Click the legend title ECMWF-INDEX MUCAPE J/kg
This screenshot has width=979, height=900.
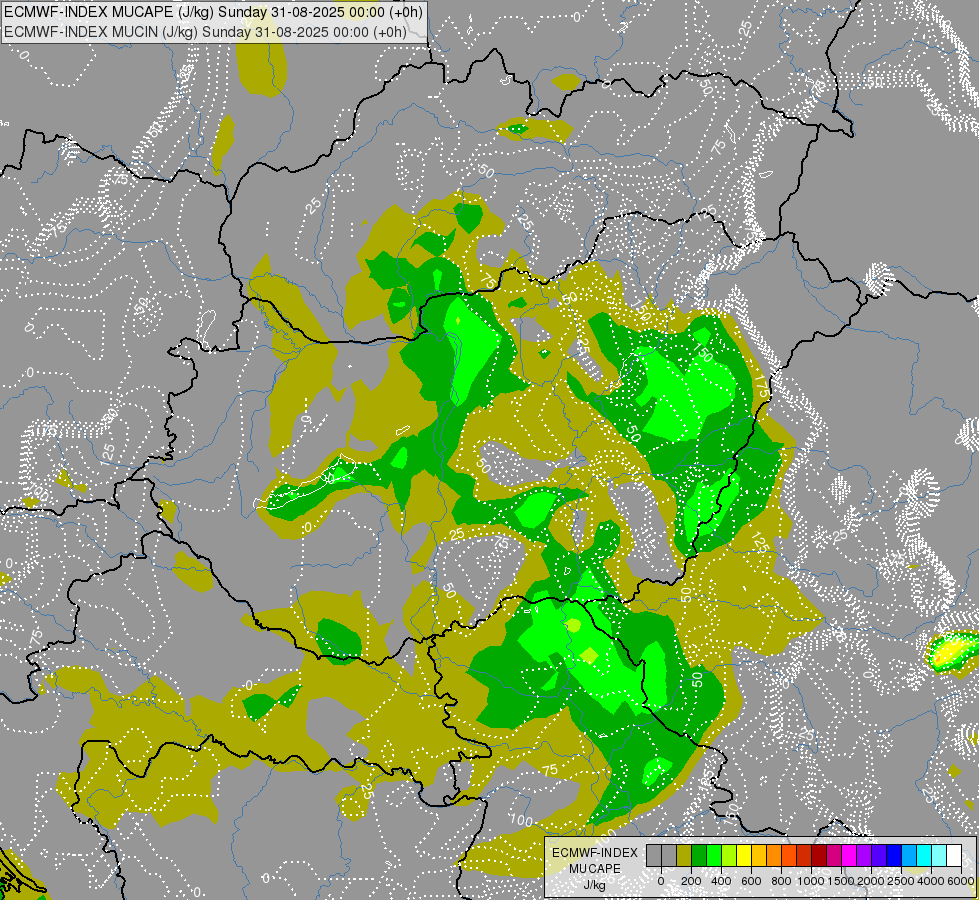pyautogui.click(x=595, y=869)
